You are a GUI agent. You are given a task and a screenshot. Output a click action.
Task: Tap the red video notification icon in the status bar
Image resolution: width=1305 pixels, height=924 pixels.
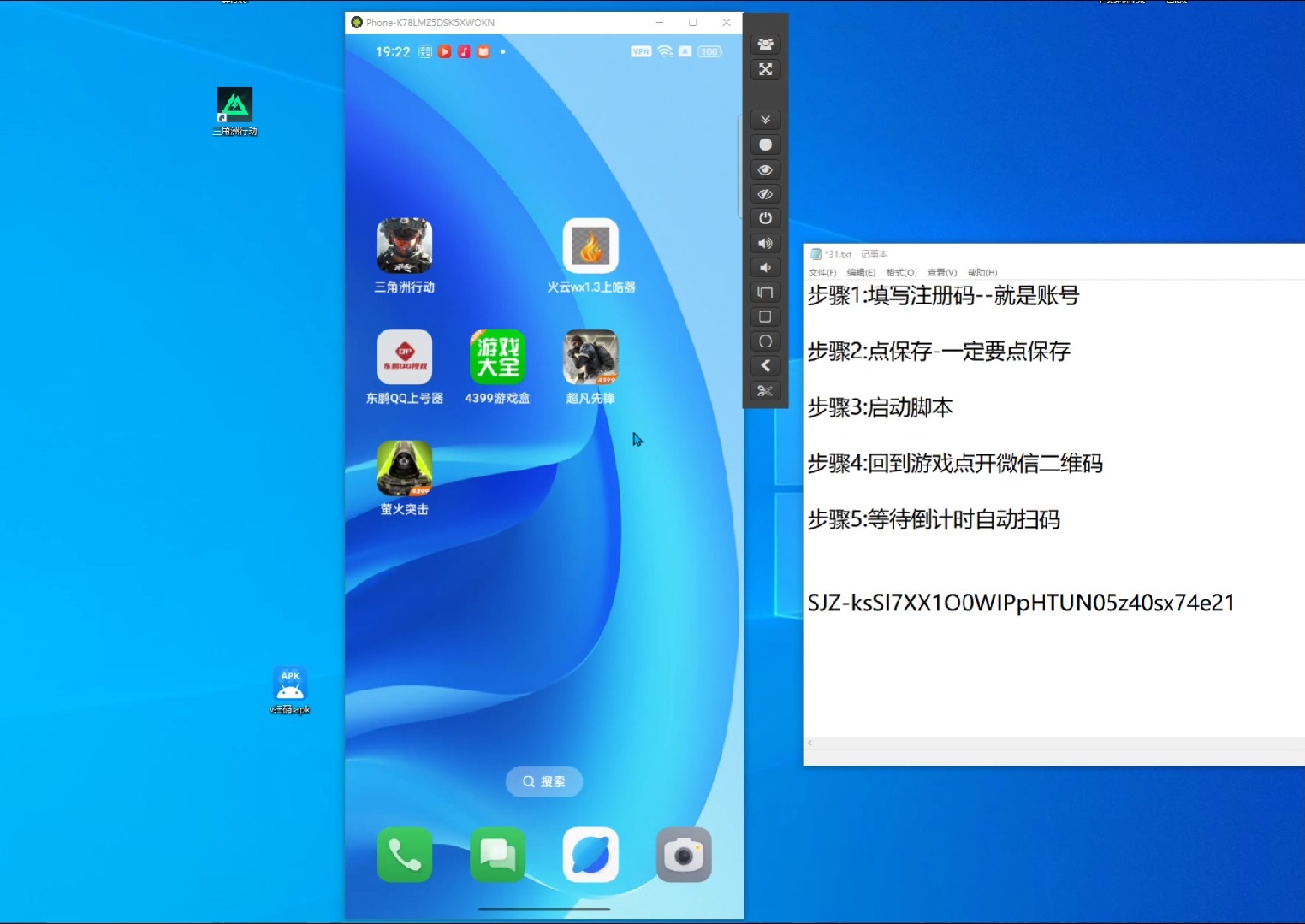point(445,52)
